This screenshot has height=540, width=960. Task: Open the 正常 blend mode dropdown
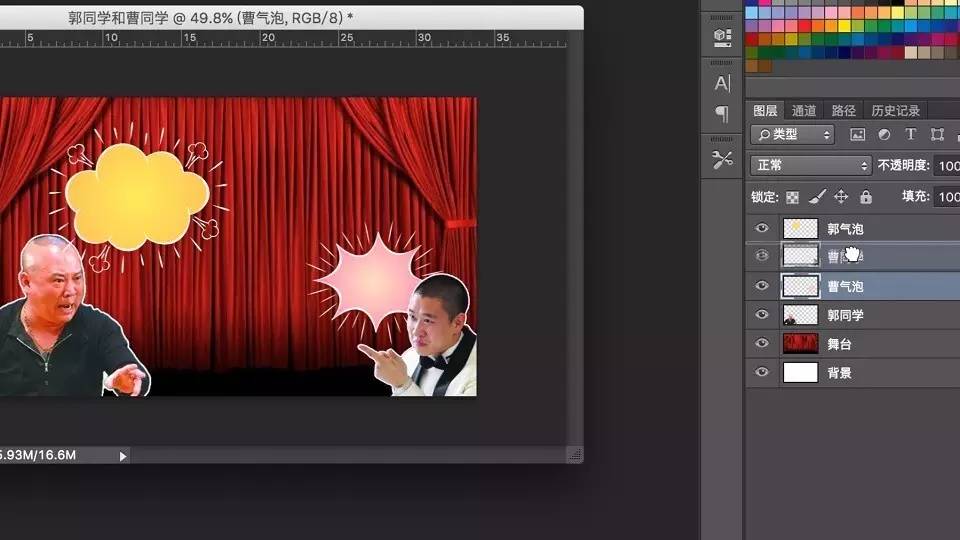click(x=810, y=165)
